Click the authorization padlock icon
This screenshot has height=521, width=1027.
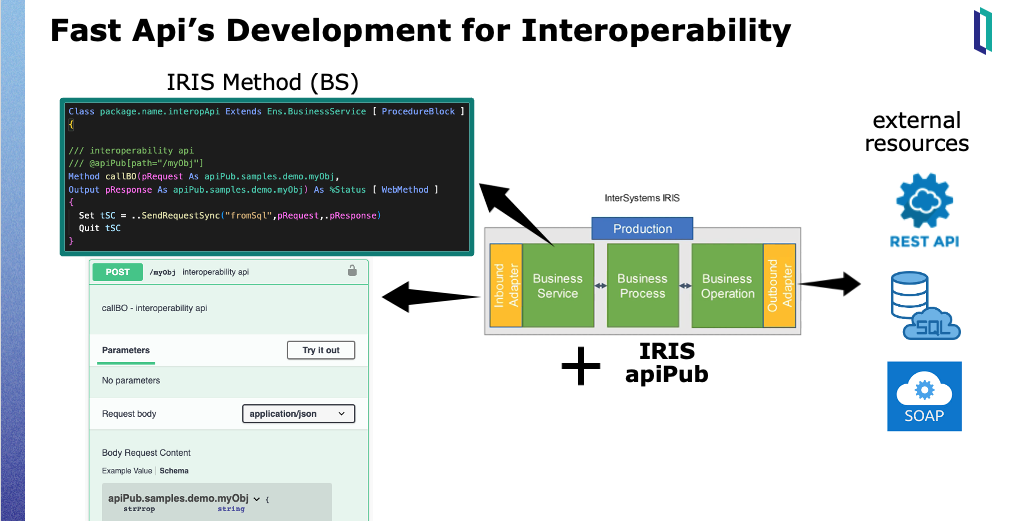352,270
